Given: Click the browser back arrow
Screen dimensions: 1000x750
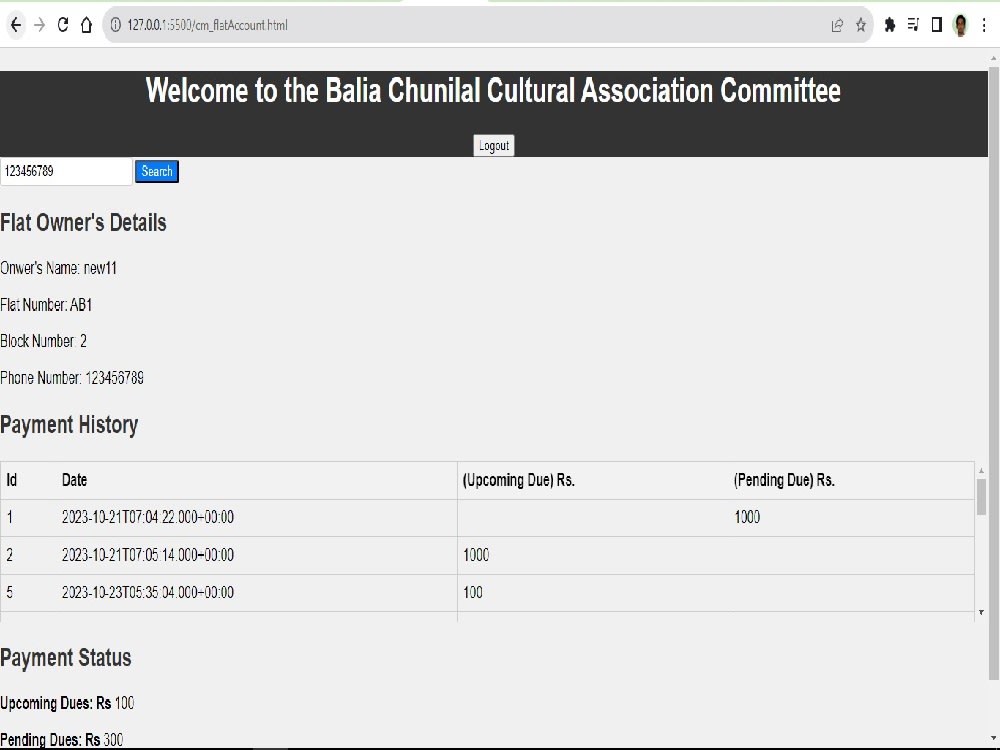Looking at the screenshot, I should 16,25.
